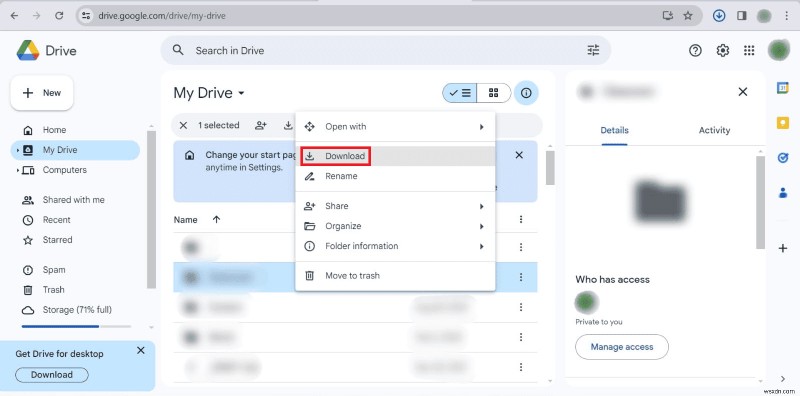Open Google Tasks side panel icon

[783, 158]
